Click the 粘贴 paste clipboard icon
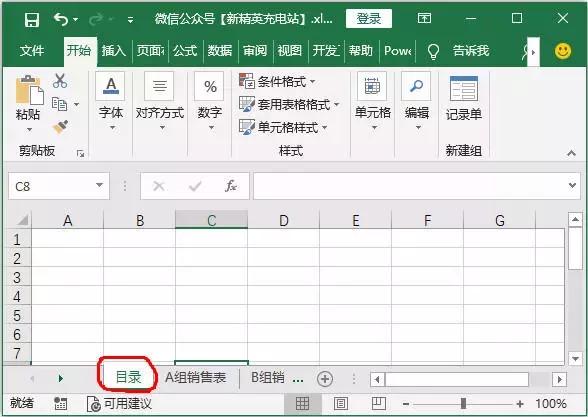The image size is (588, 417). [30, 90]
